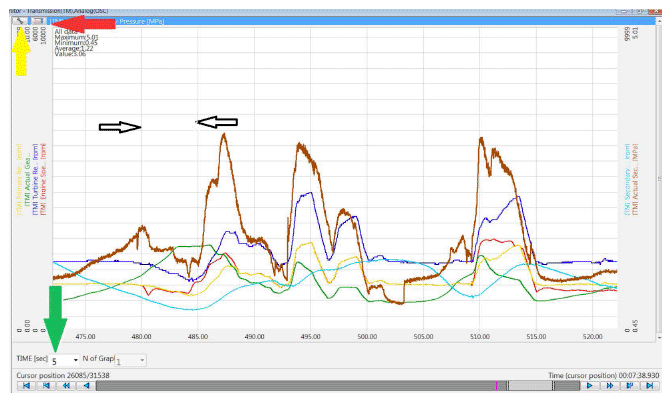671x402 pixels.
Task: Click the toolbar icon beside the wrench
Action: 36,20
